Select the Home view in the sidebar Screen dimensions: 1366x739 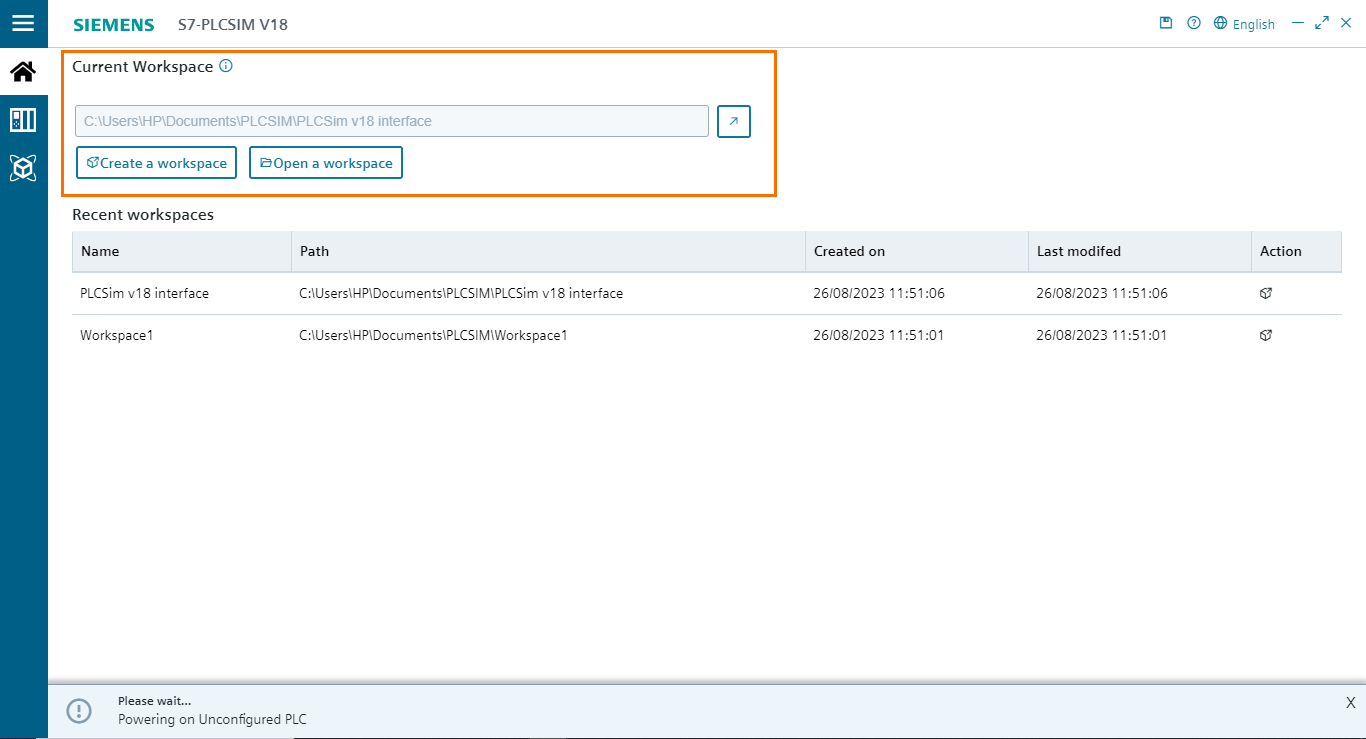[x=23, y=71]
